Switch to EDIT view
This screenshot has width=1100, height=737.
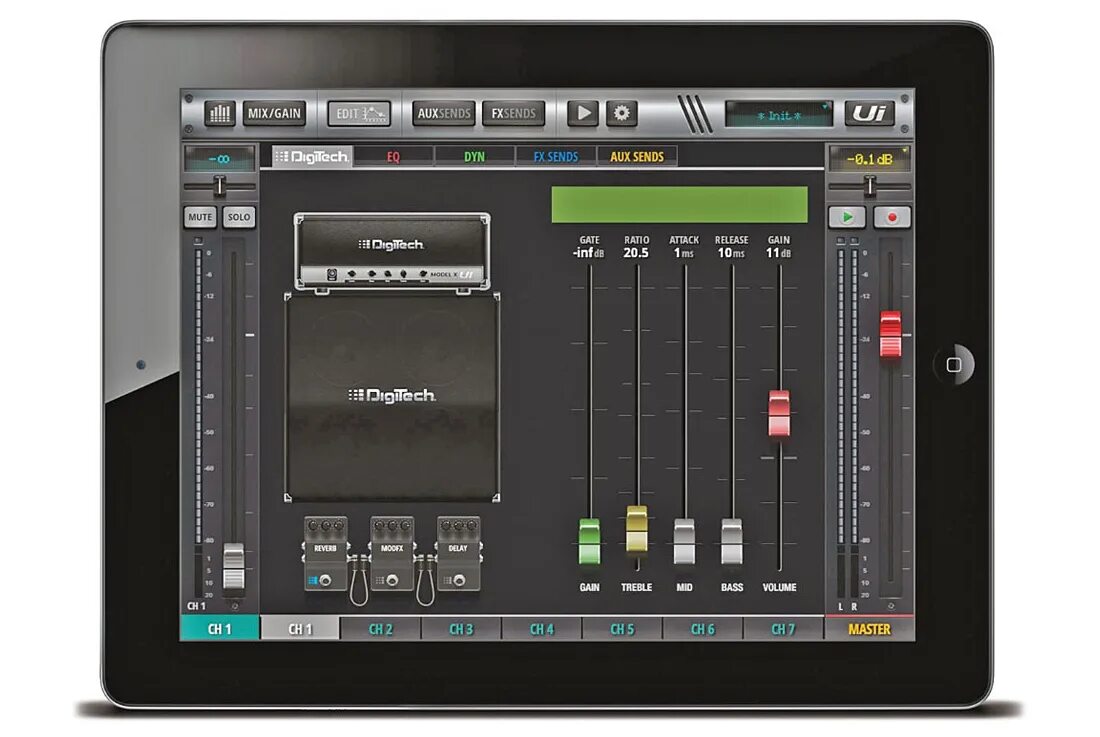tap(359, 113)
